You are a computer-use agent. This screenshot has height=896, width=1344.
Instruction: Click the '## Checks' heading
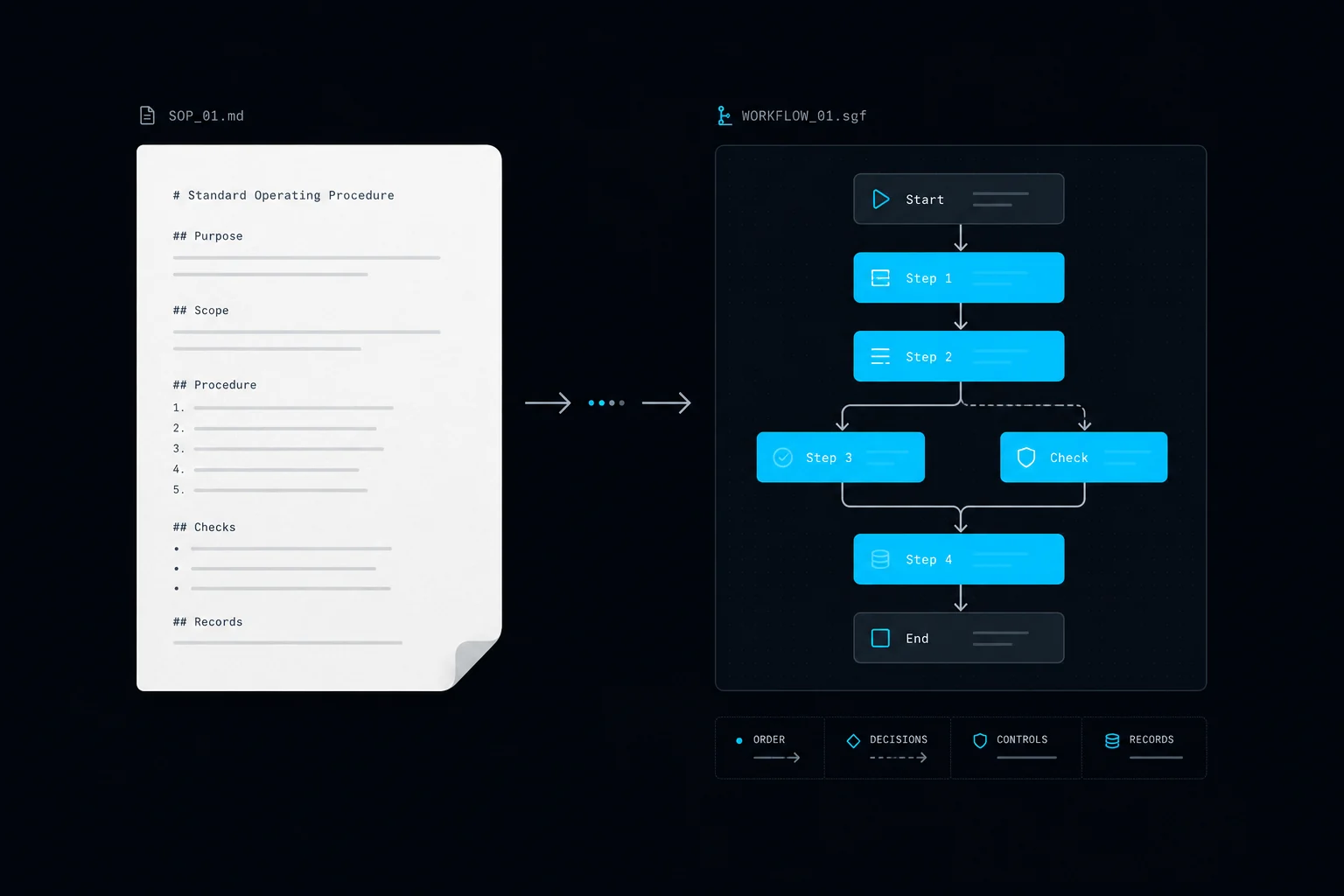205,528
